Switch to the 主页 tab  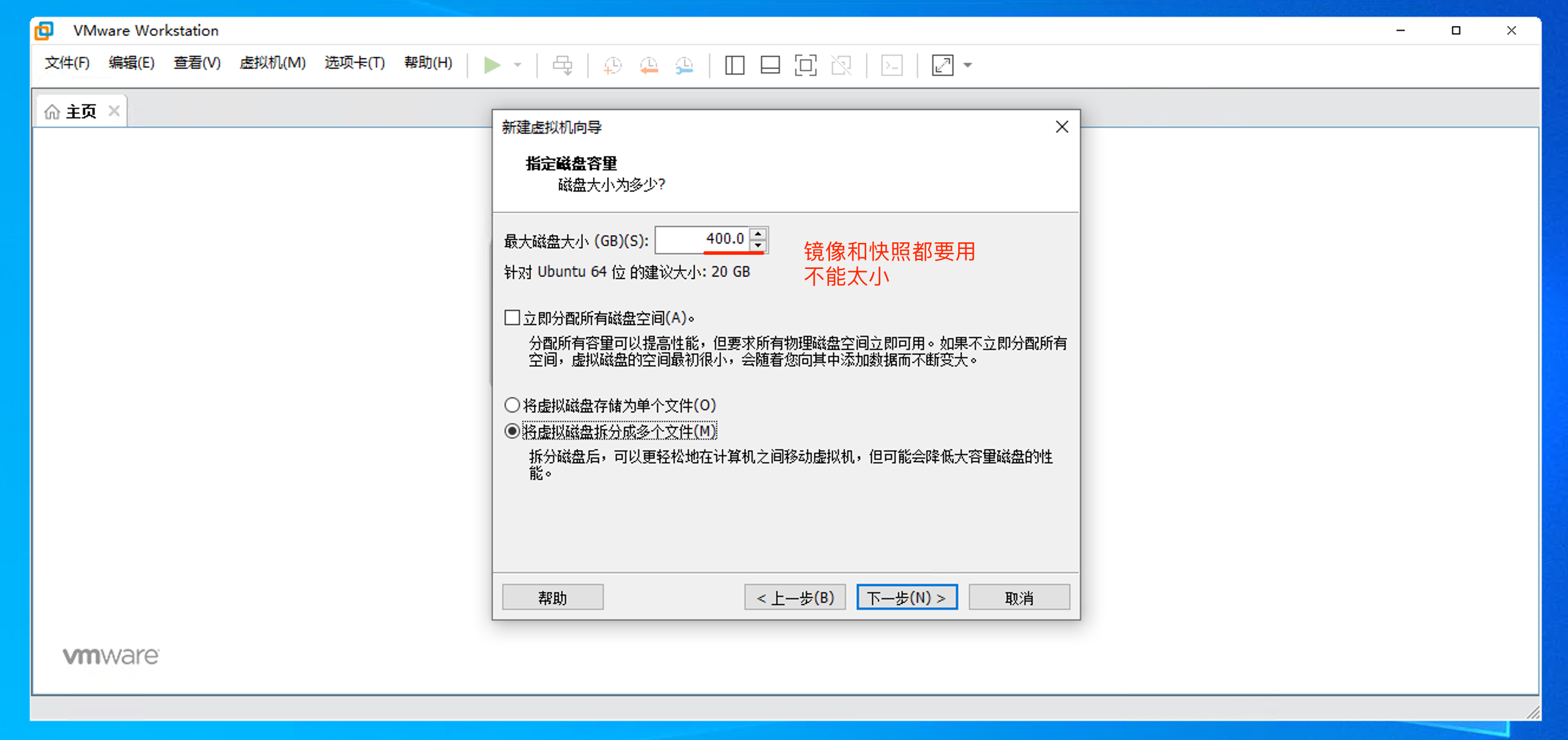[x=80, y=111]
